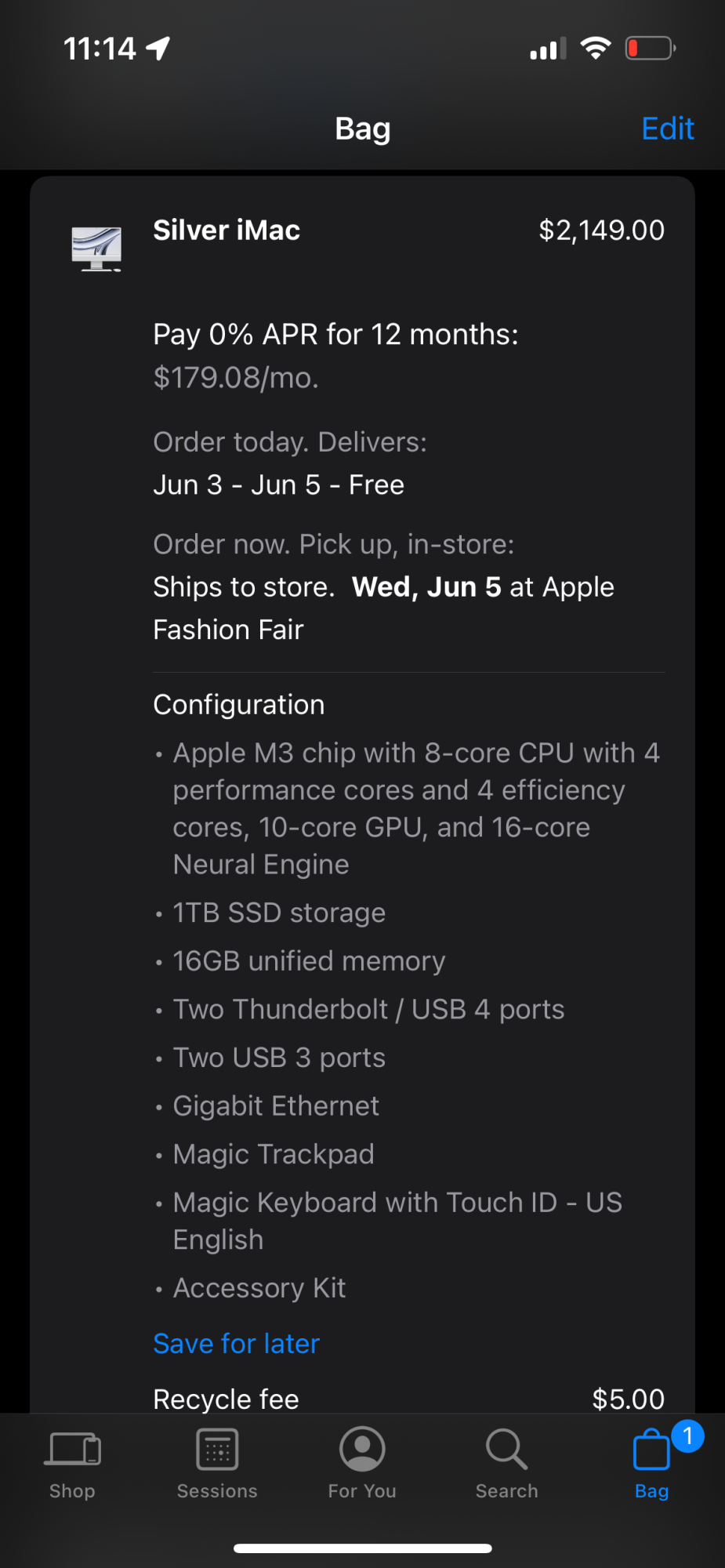
Task: Tap the cellular signal bars
Action: (548, 49)
